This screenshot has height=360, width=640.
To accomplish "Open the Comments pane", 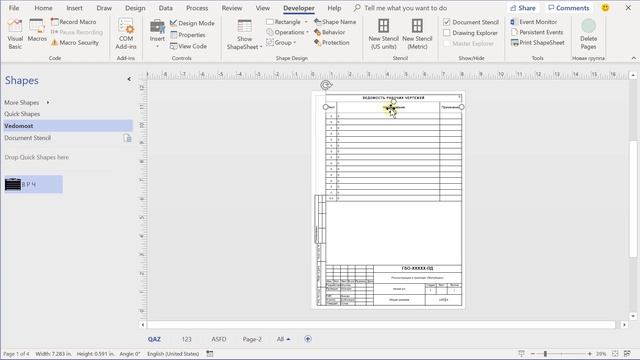I will [x=568, y=8].
